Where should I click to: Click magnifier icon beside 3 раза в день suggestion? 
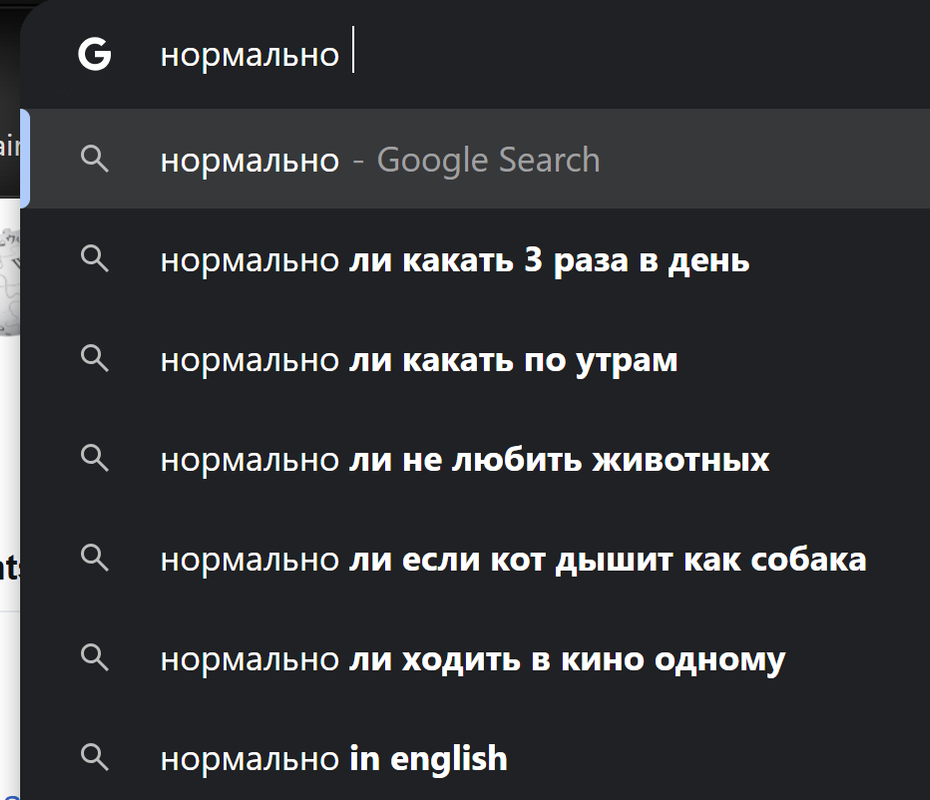(x=95, y=259)
